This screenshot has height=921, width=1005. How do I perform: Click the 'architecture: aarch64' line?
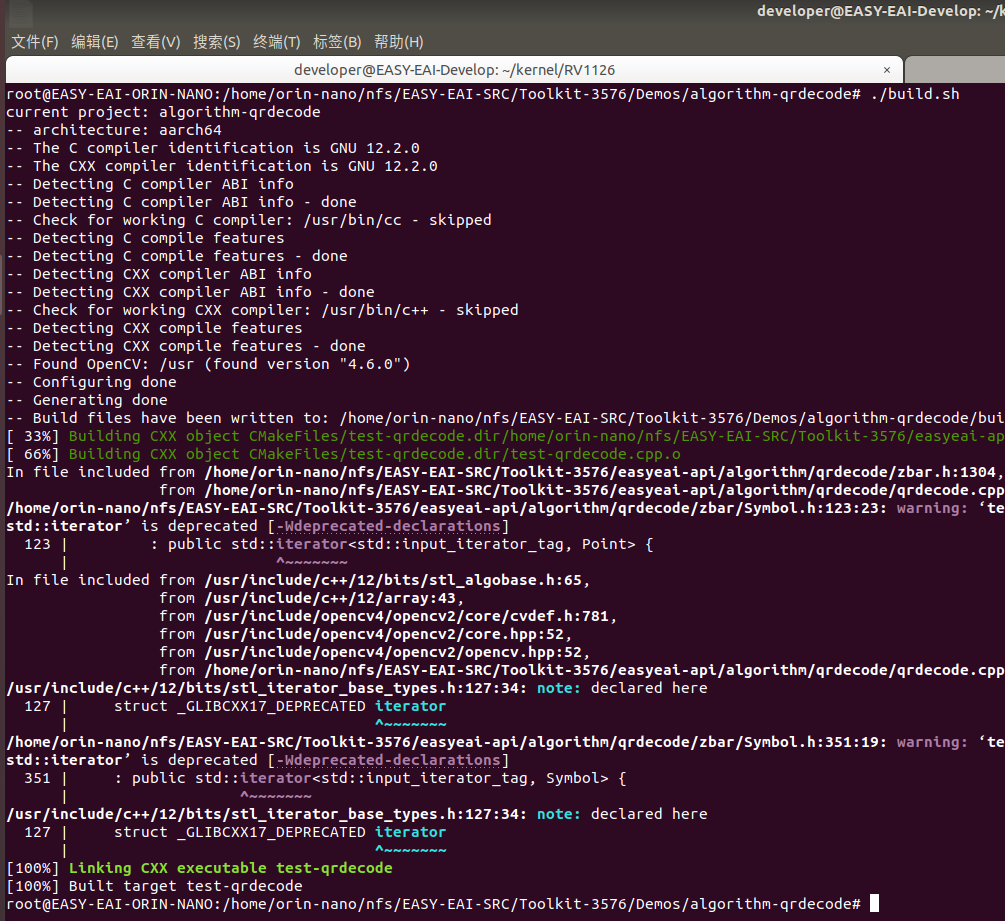pyautogui.click(x=114, y=130)
